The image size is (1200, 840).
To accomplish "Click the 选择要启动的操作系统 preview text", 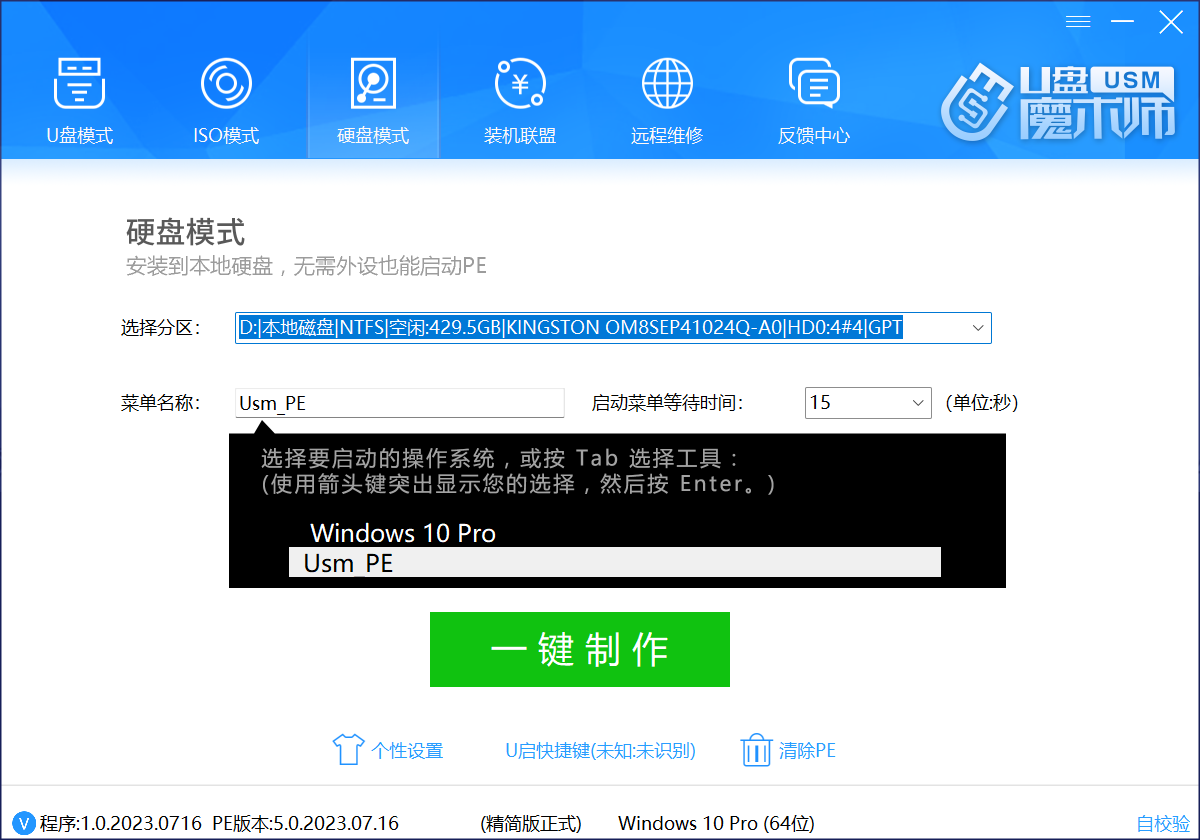I will click(500, 459).
